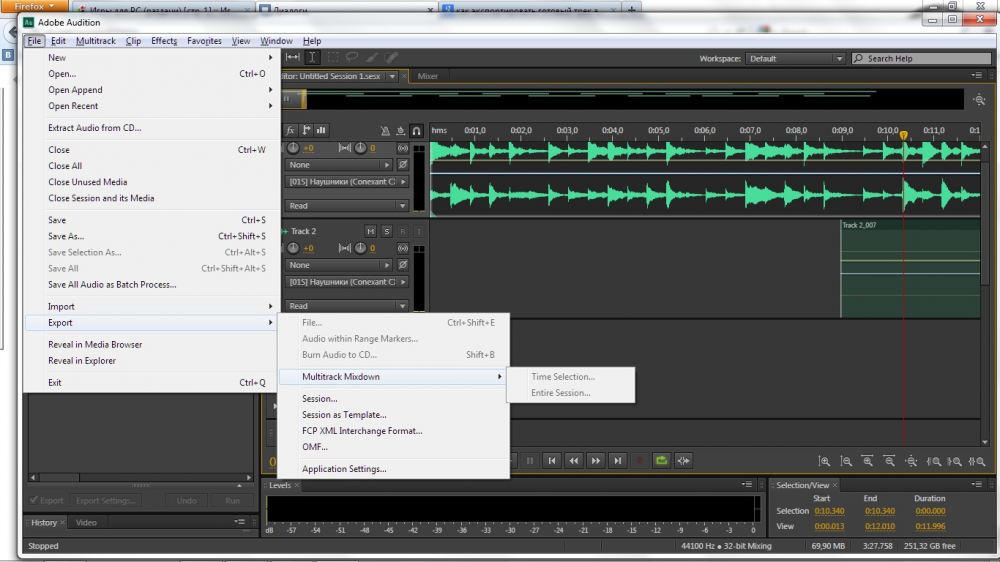Select the Paintbrush Selection tool
The height and width of the screenshot is (562, 1000).
[x=372, y=57]
